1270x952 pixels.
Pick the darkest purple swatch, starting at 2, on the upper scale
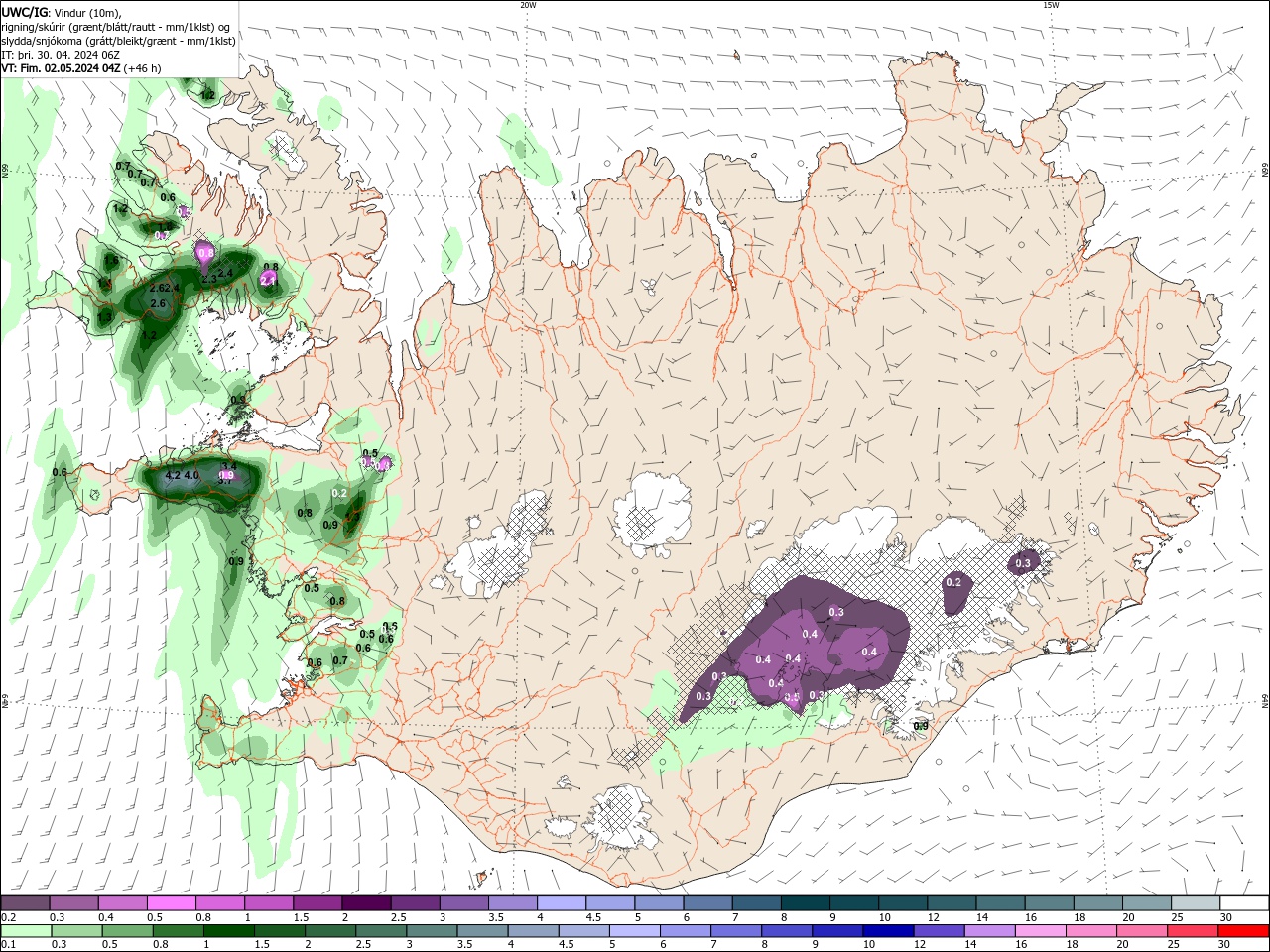(365, 903)
